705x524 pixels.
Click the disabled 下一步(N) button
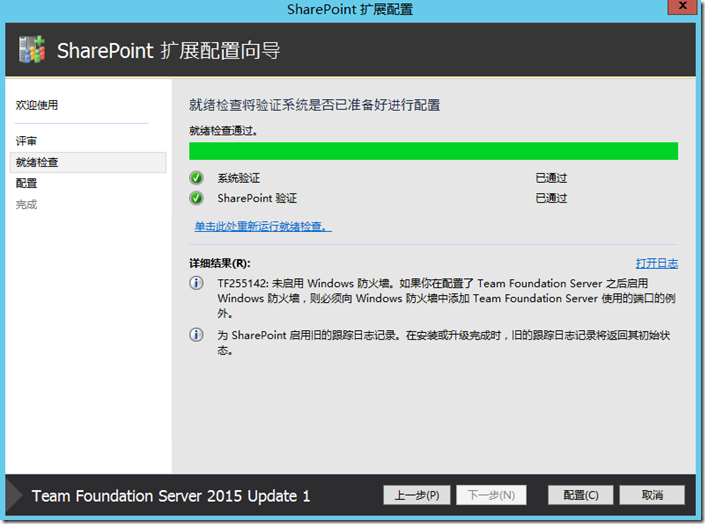click(x=491, y=495)
